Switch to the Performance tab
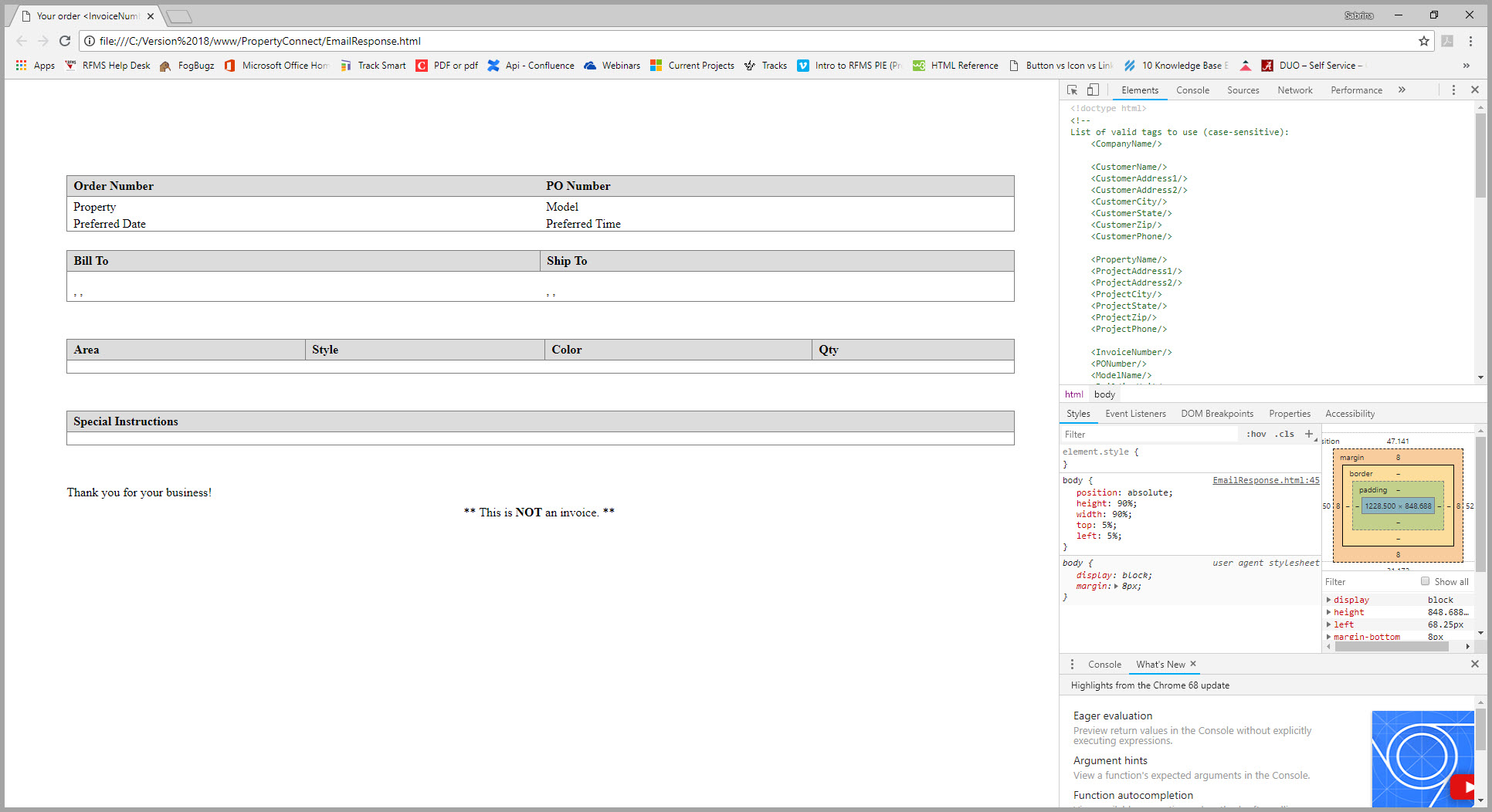Screen dimensions: 1492x812 [x=1356, y=90]
